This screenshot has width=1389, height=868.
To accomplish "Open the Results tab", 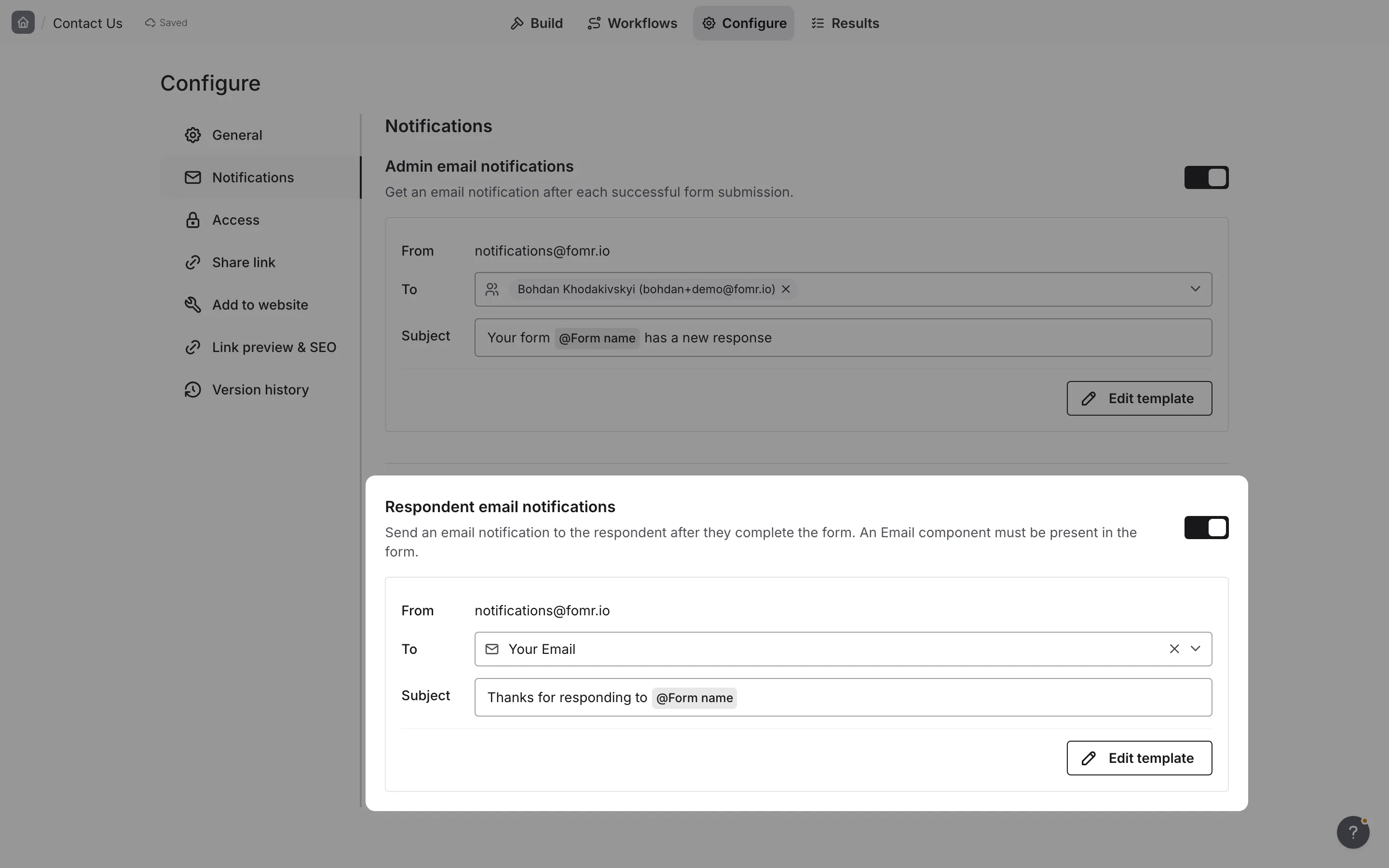I will pos(845,23).
